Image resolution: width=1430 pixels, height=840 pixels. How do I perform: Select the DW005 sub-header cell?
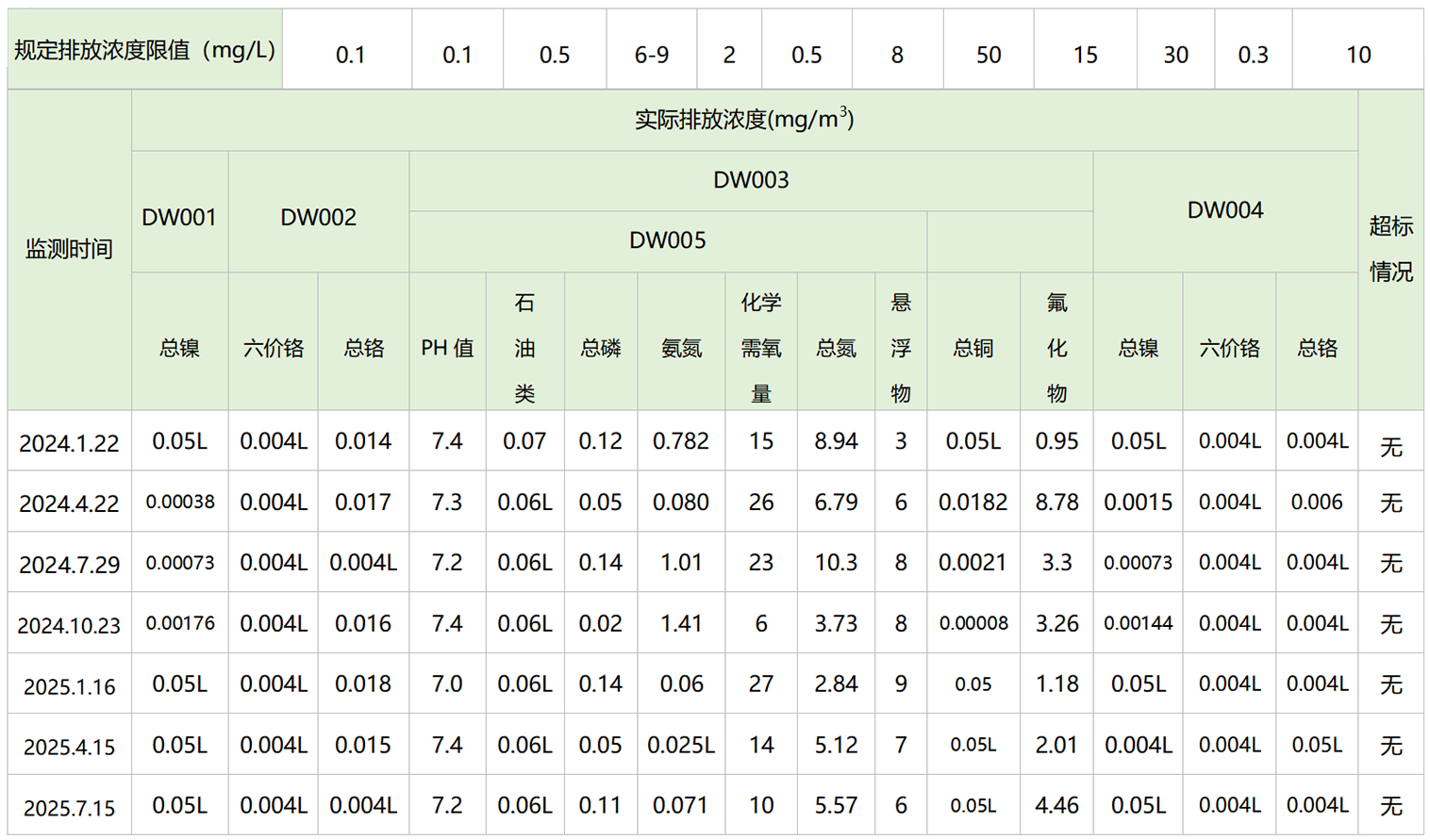(667, 240)
